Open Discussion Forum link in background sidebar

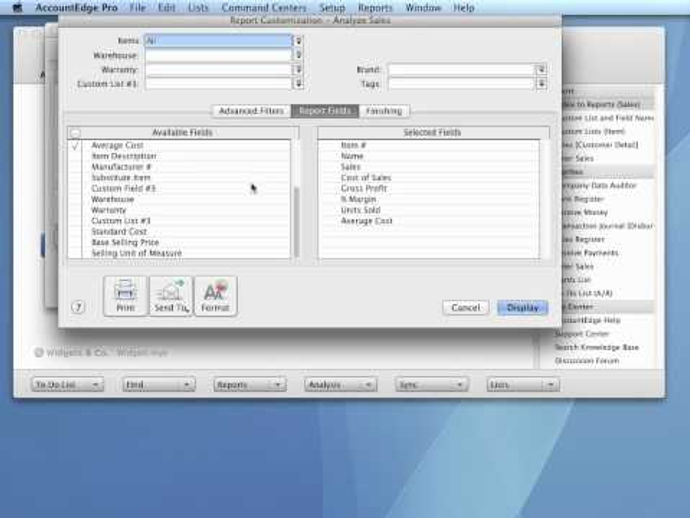point(587,361)
